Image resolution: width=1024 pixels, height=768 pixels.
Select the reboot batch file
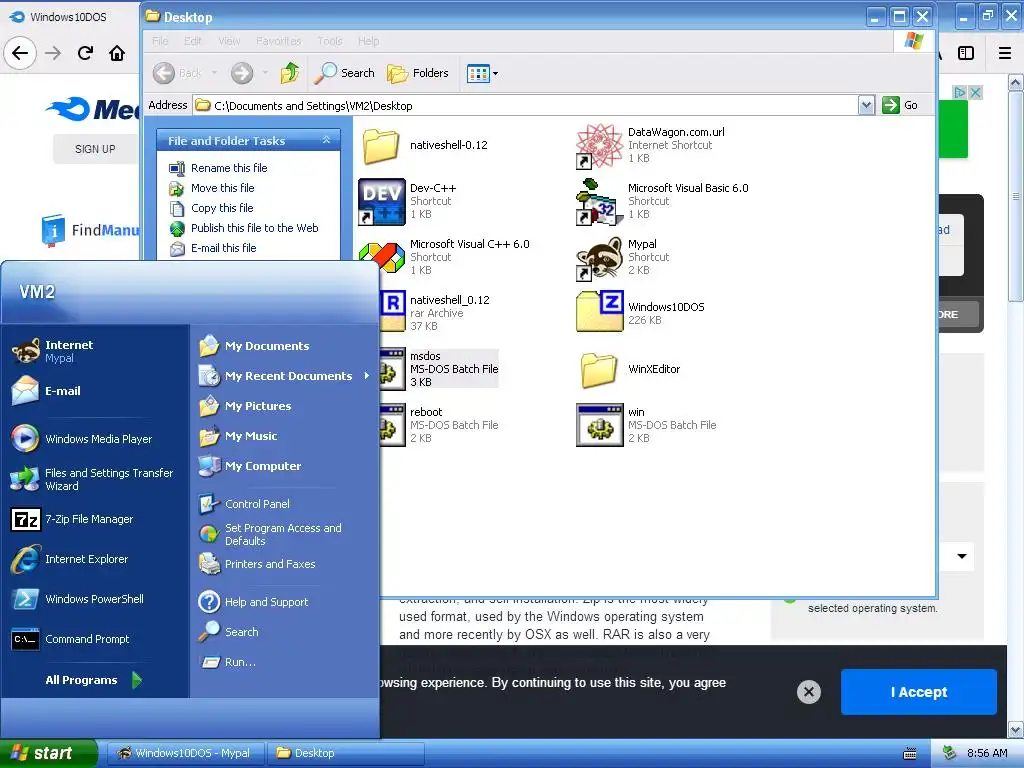440,425
